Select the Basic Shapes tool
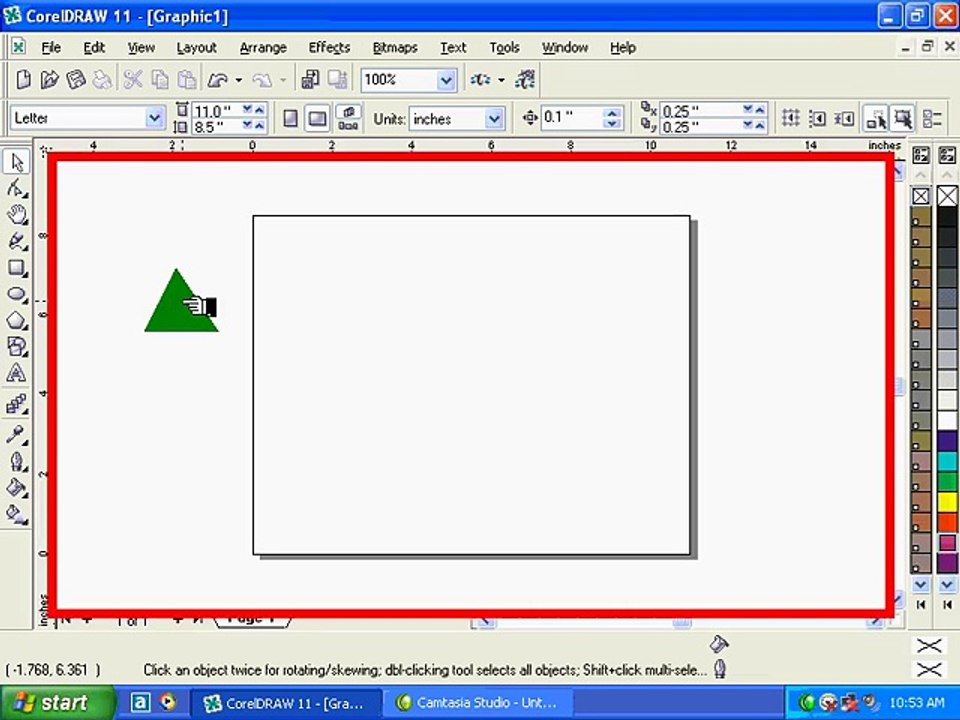This screenshot has height=720, width=960. click(17, 347)
